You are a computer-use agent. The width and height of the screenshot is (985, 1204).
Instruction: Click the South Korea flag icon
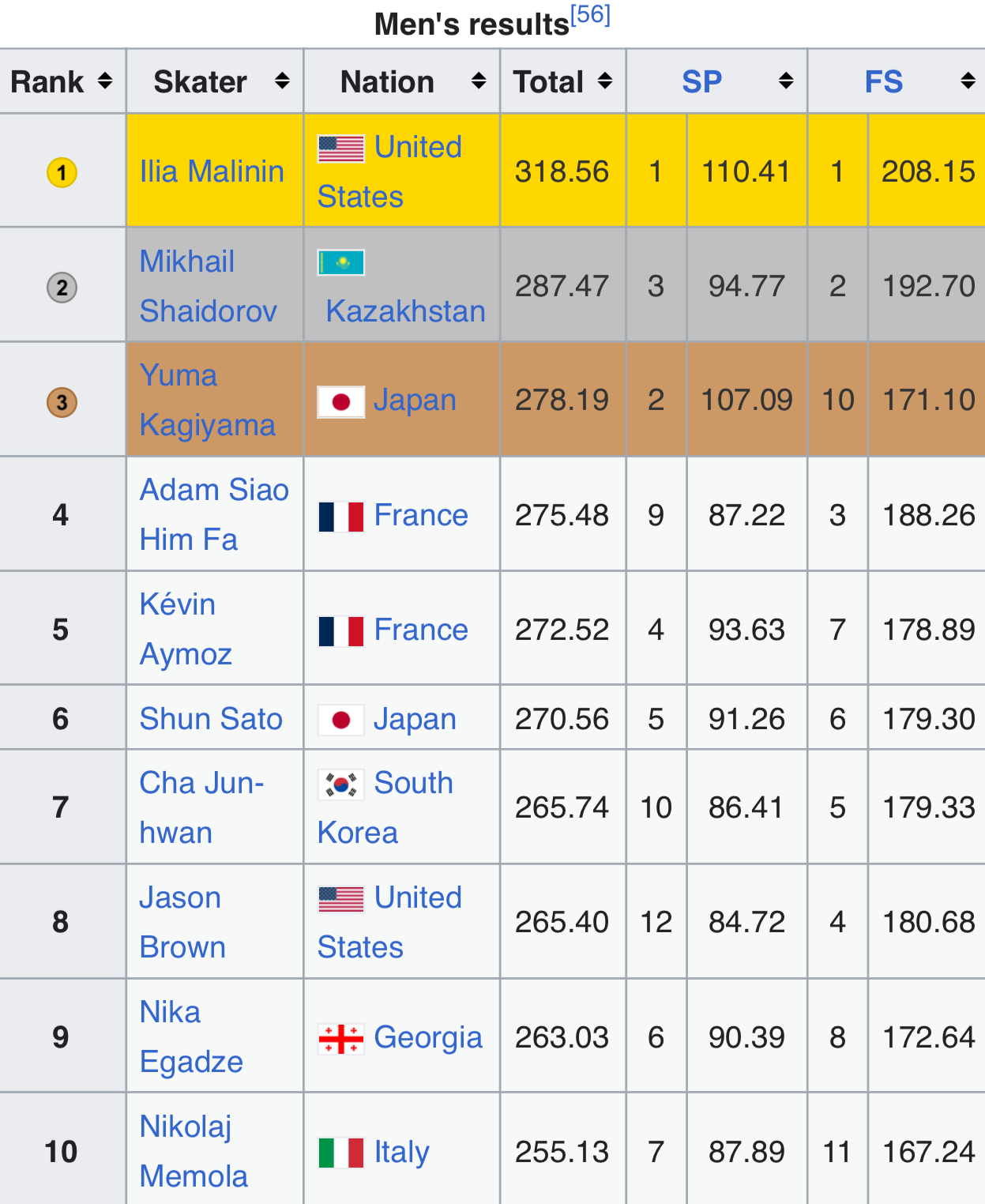point(340,784)
